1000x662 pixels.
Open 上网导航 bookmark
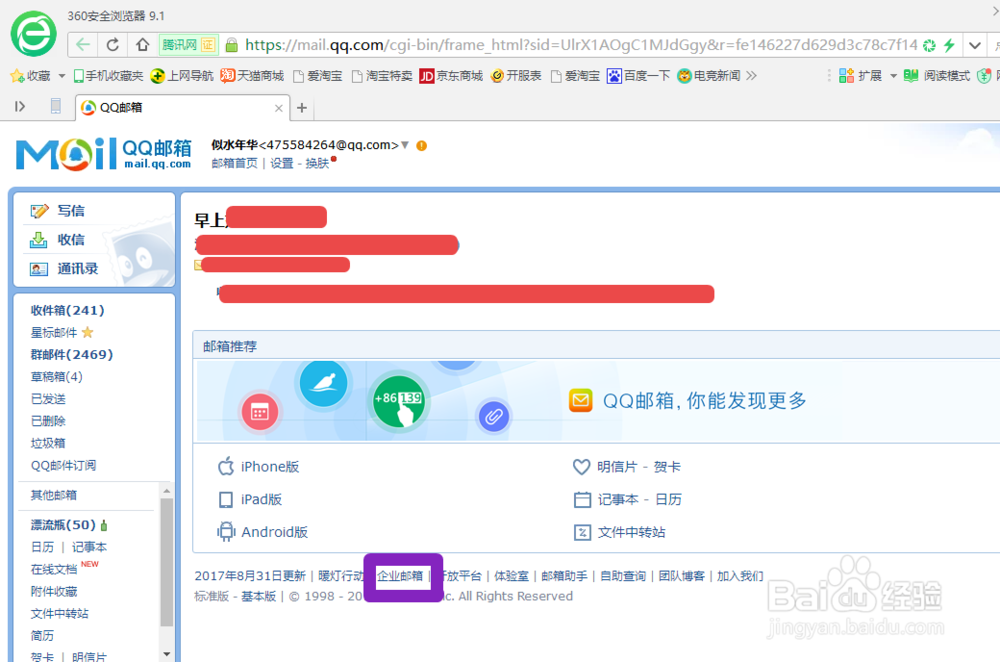coord(182,76)
